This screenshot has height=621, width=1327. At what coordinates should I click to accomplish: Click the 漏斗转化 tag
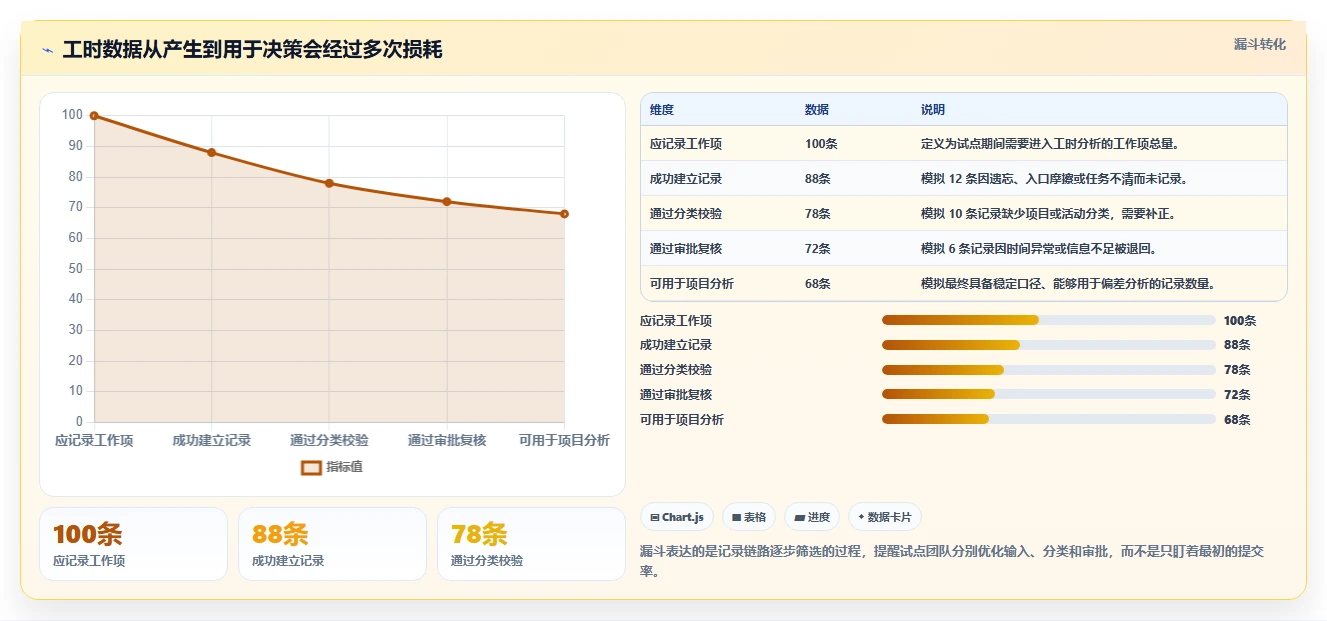click(1259, 45)
